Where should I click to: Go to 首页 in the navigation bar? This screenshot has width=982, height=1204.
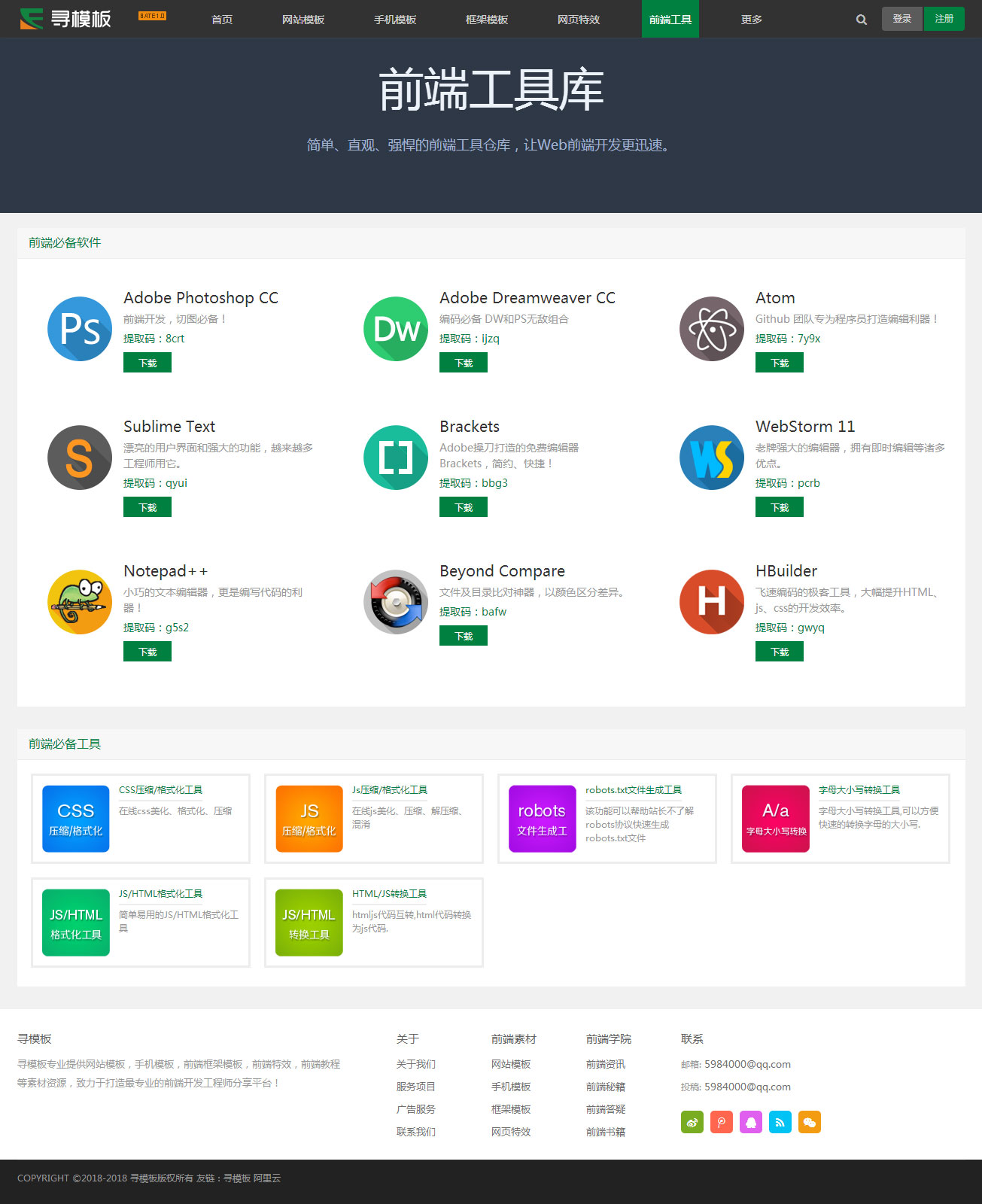pos(222,20)
